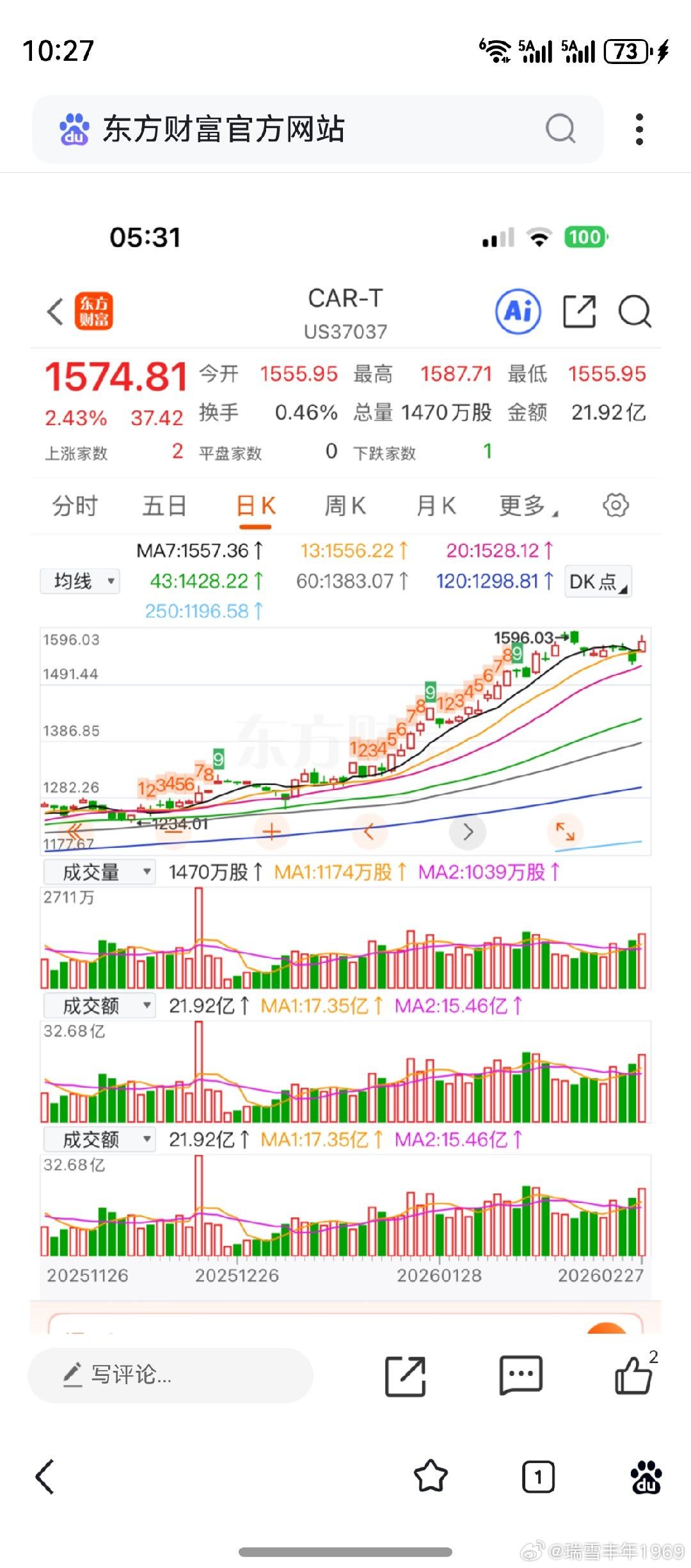Image resolution: width=691 pixels, height=1568 pixels.
Task: Switch to the 分时 tab
Action: tap(75, 506)
